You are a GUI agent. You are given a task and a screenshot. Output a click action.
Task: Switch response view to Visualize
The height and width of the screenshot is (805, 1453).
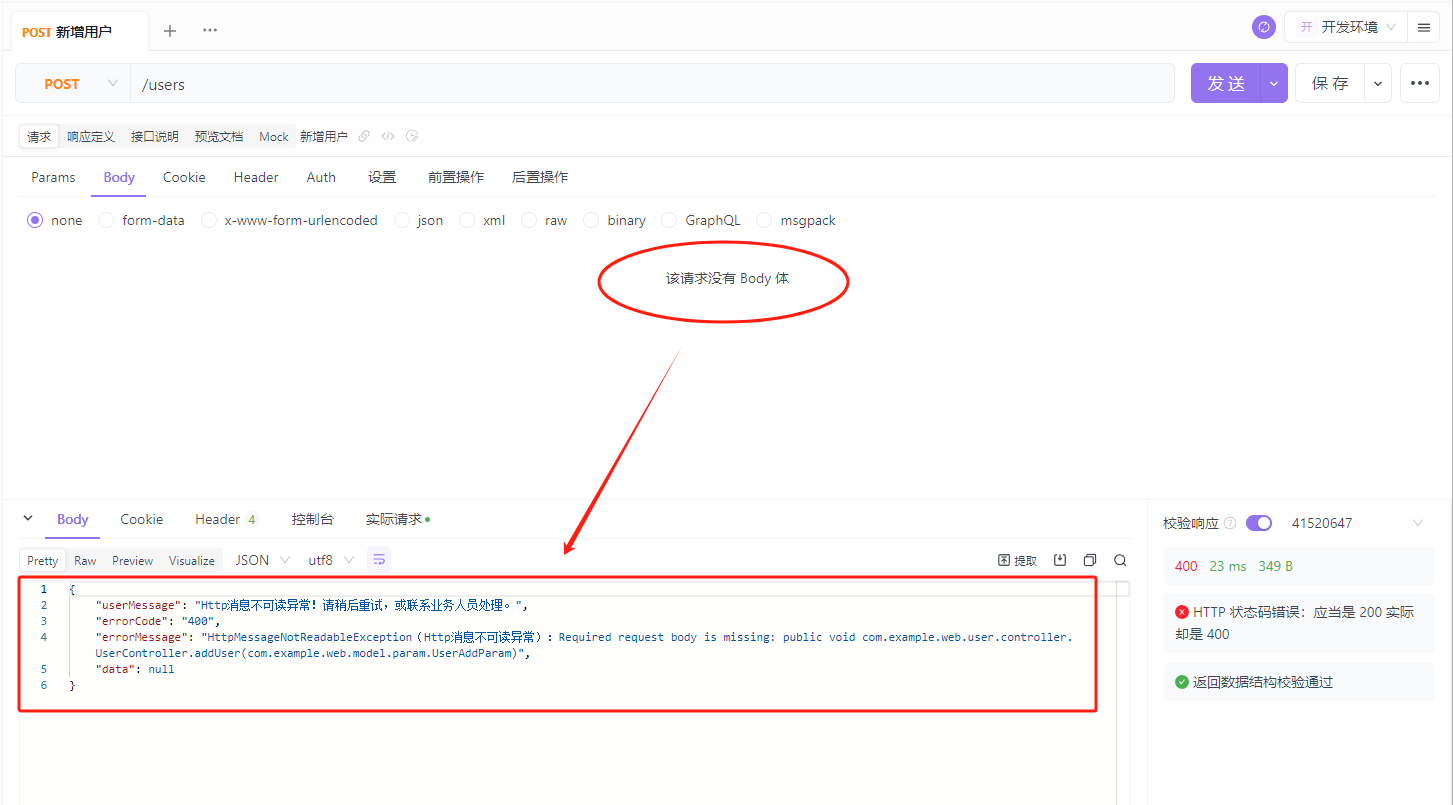[192, 561]
